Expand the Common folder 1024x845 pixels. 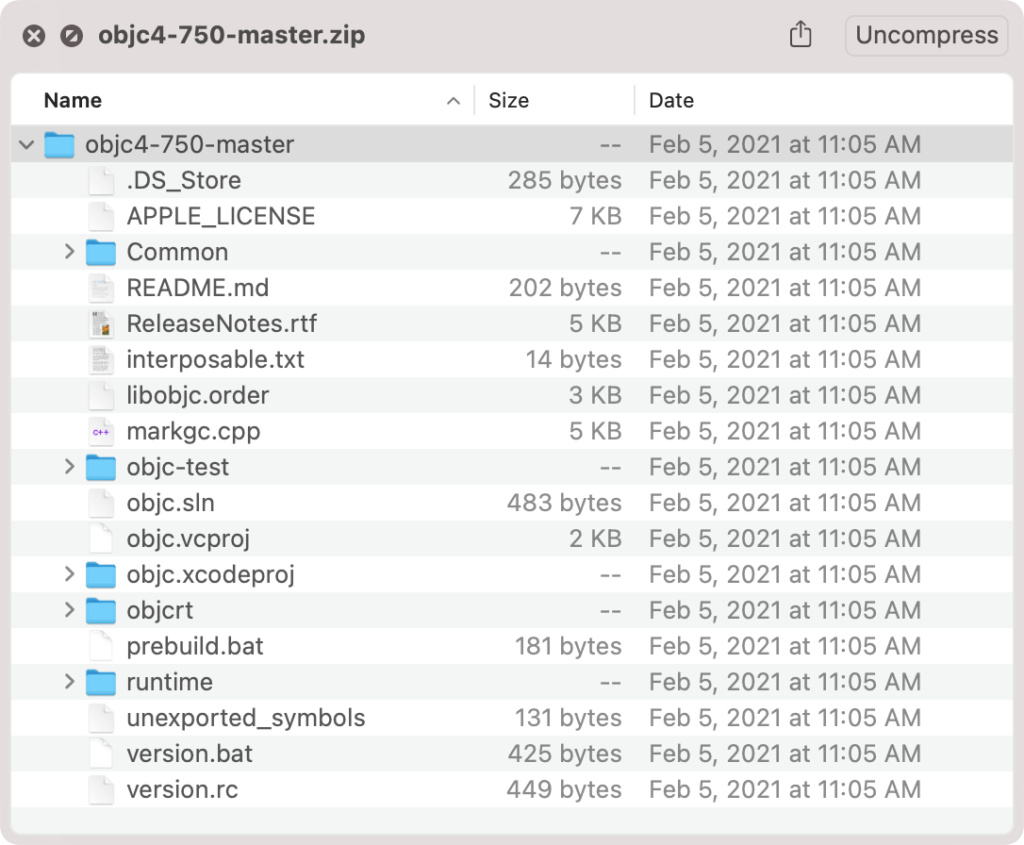(x=68, y=252)
